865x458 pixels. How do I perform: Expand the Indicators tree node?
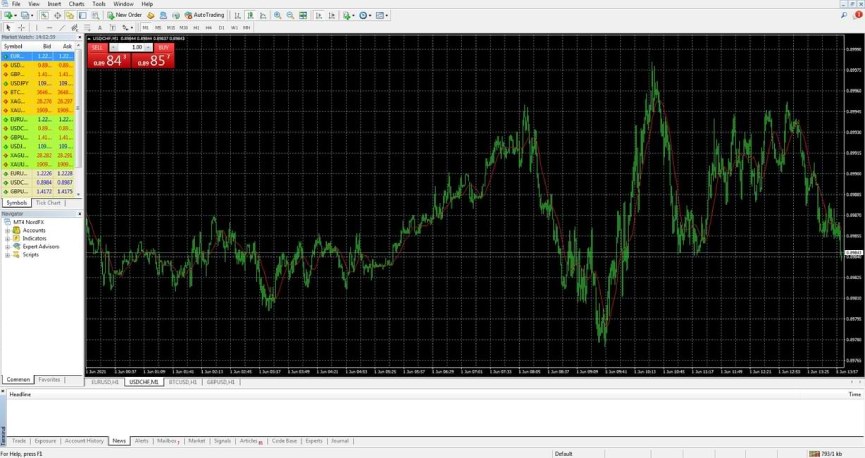pos(8,238)
